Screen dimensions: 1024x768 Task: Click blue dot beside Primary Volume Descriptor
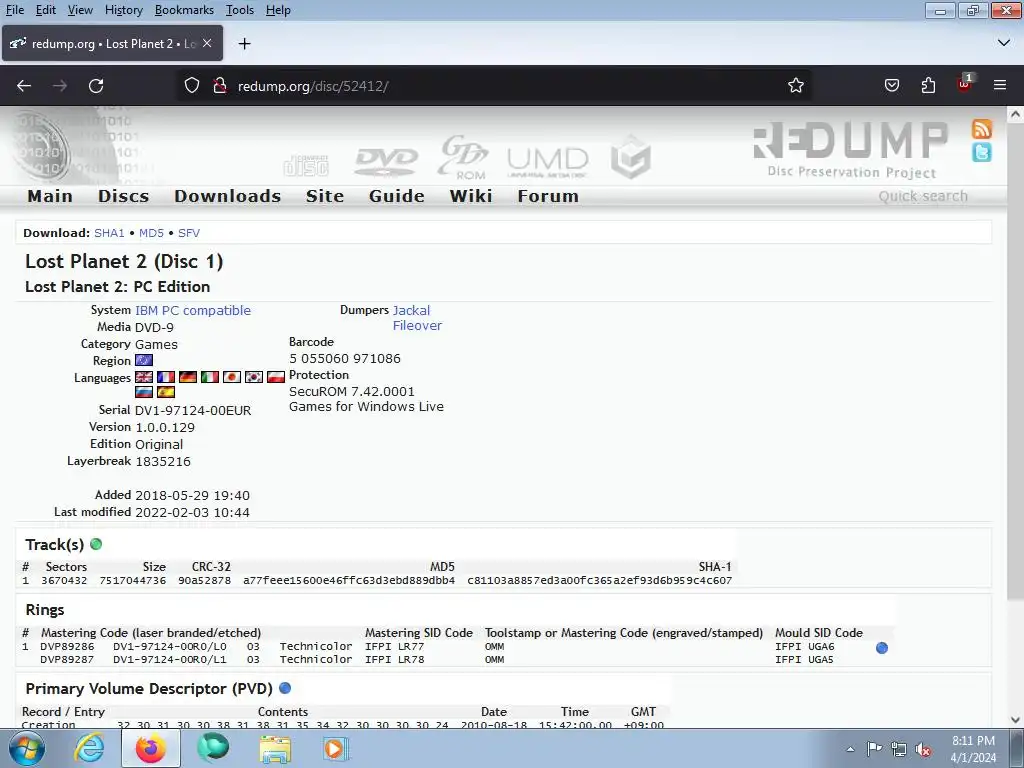coord(285,688)
